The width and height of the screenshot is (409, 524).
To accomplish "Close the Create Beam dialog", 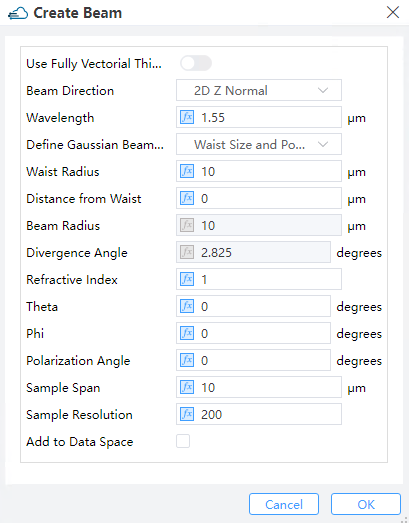I will (393, 13).
